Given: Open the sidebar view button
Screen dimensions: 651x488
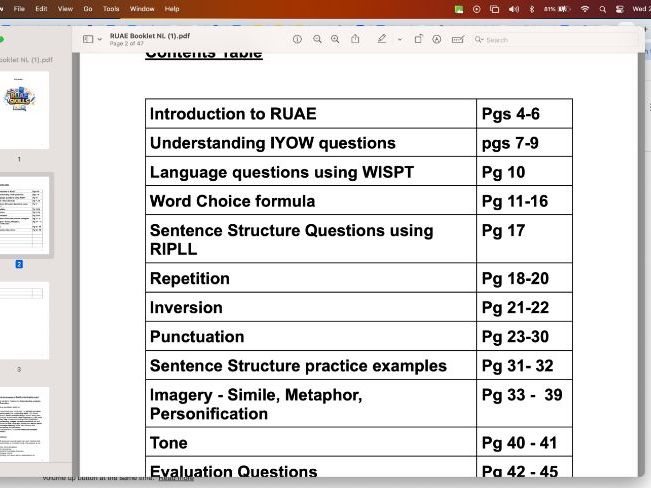Looking at the screenshot, I should click(88, 39).
